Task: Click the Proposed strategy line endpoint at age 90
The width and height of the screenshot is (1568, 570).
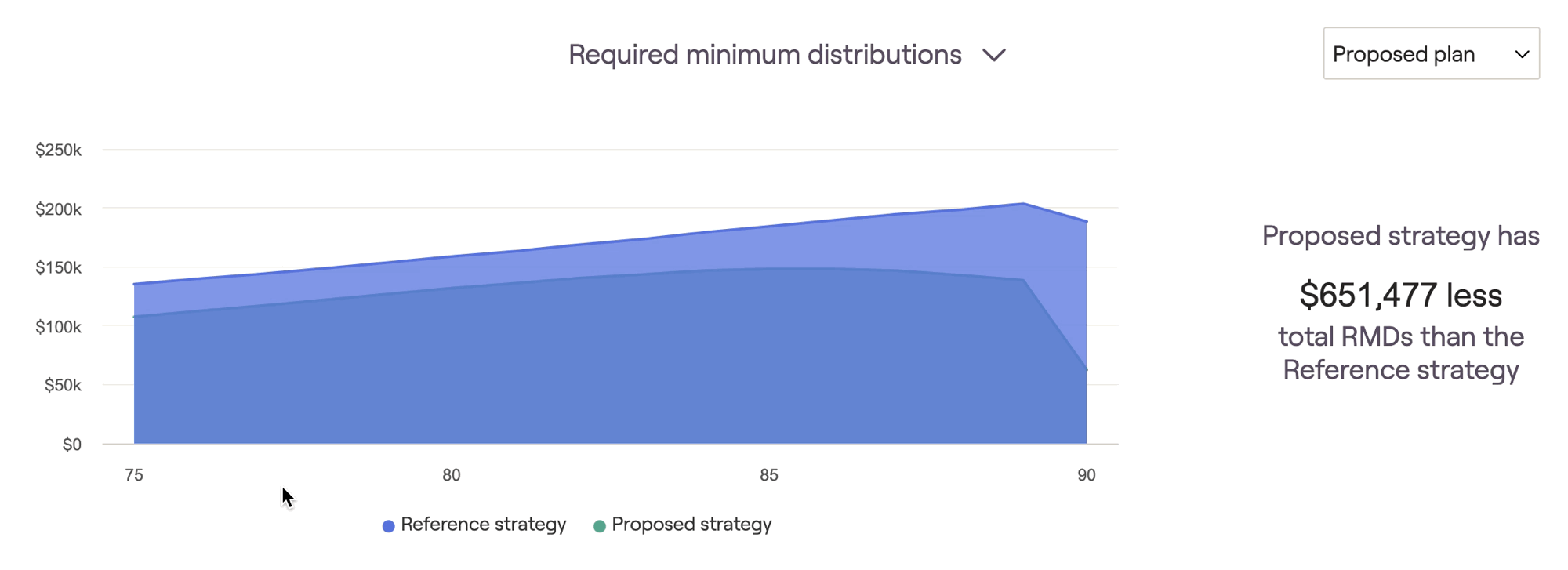Action: click(x=1086, y=369)
